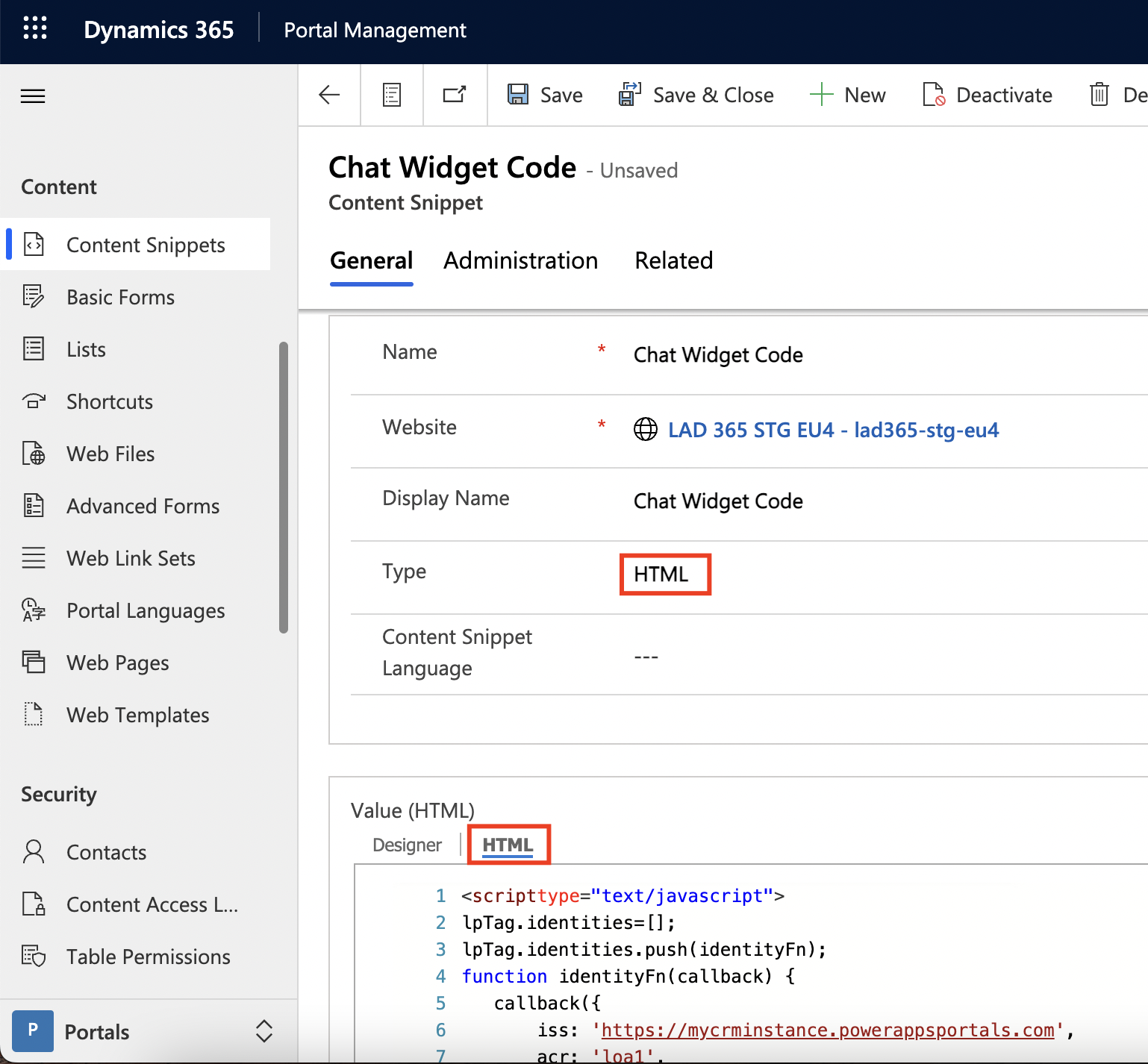Click the Advanced Forms sidebar icon
The height and width of the screenshot is (1064, 1148).
(x=34, y=505)
